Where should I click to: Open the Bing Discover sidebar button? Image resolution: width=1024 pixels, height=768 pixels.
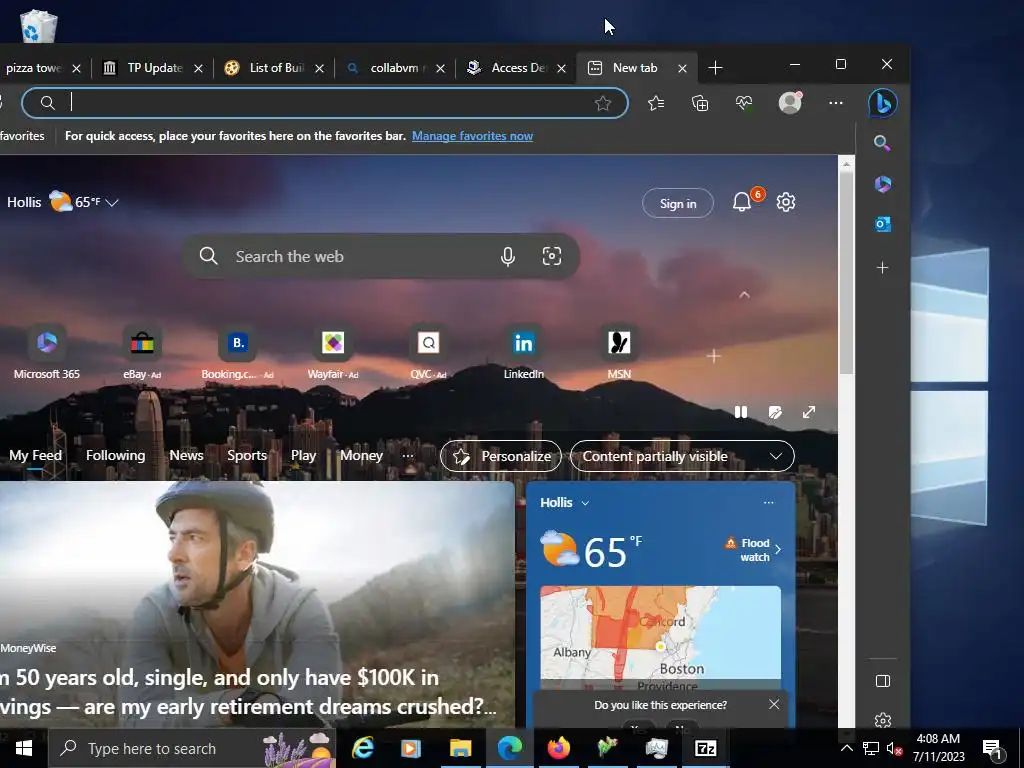882,103
